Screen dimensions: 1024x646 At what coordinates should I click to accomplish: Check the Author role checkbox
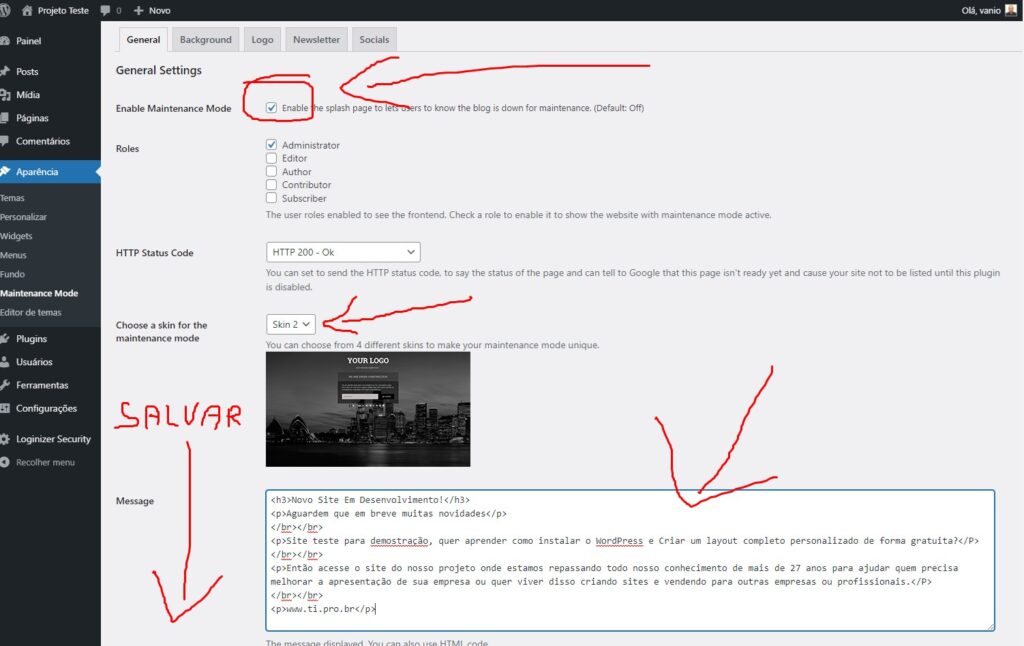coord(272,171)
